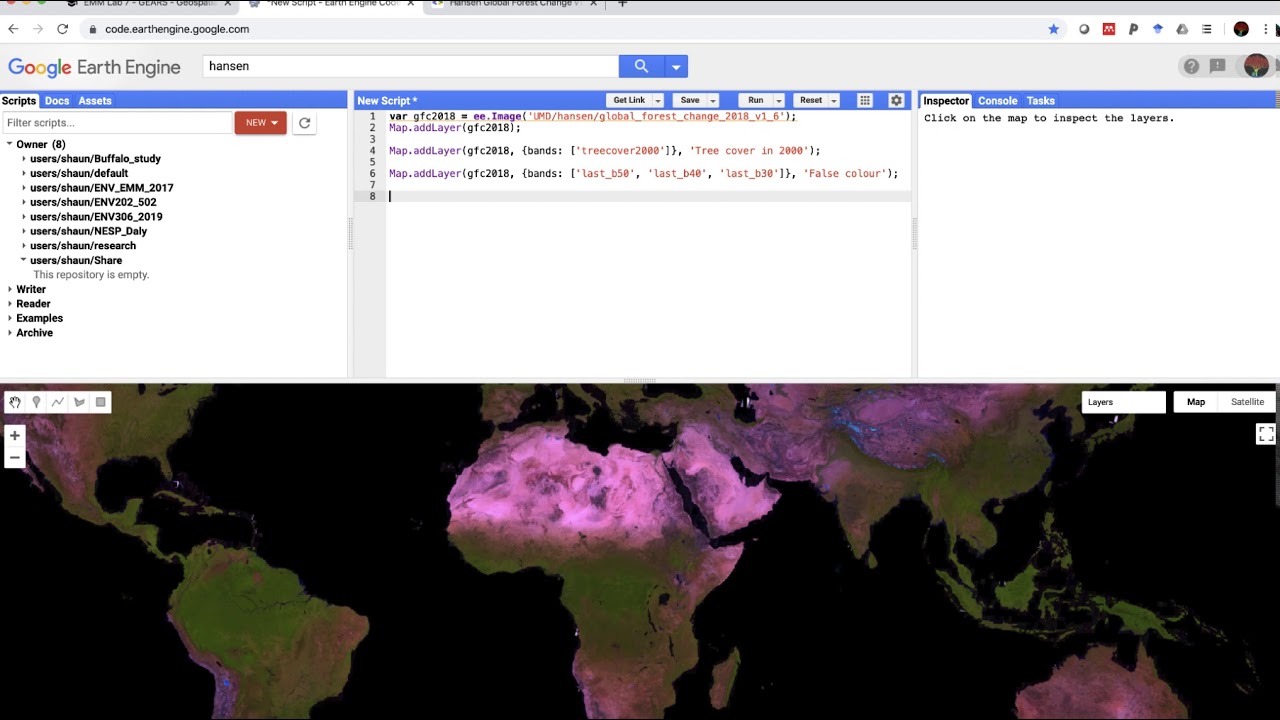1280x720 pixels.
Task: Open the Reset dropdown arrow
Action: pyautogui.click(x=833, y=100)
